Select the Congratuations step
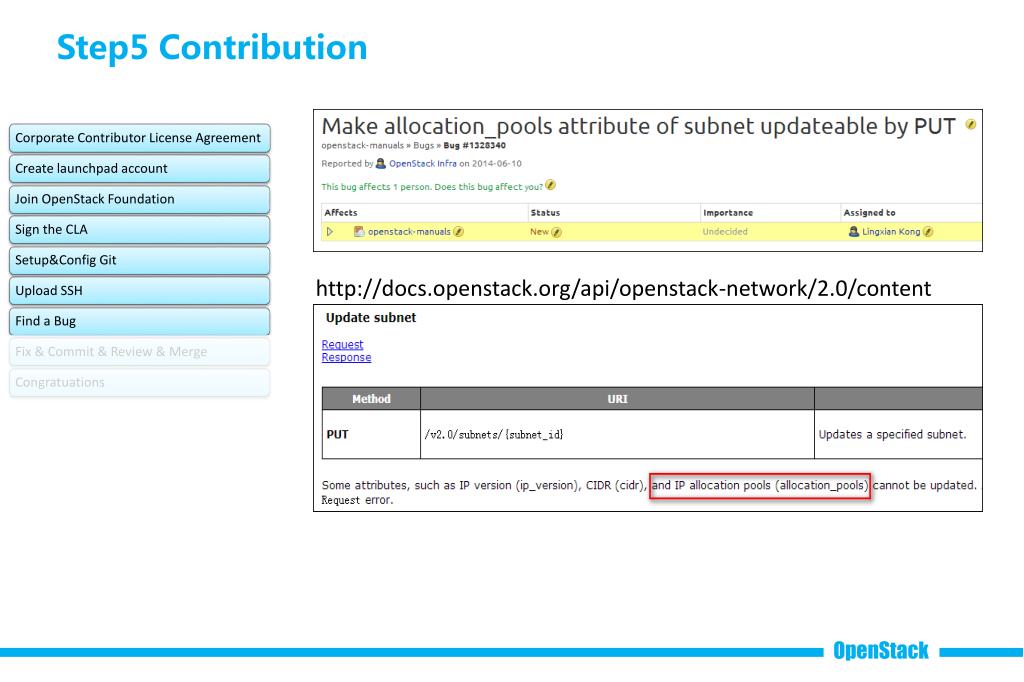Viewport: 1024px width, 682px height. click(139, 382)
